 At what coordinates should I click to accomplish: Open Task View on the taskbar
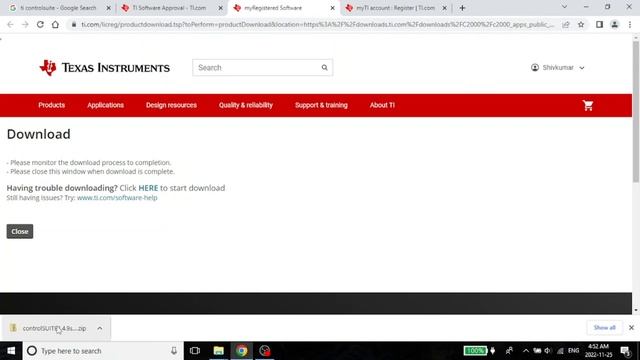[195, 351]
